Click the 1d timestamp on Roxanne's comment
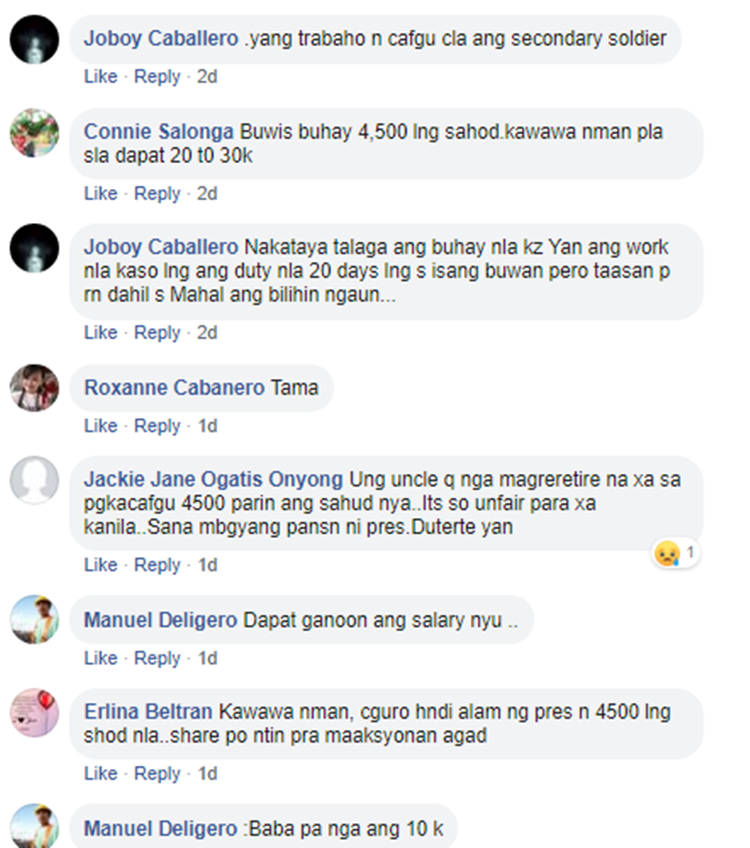Image resolution: width=750 pixels, height=848 pixels. (x=207, y=426)
